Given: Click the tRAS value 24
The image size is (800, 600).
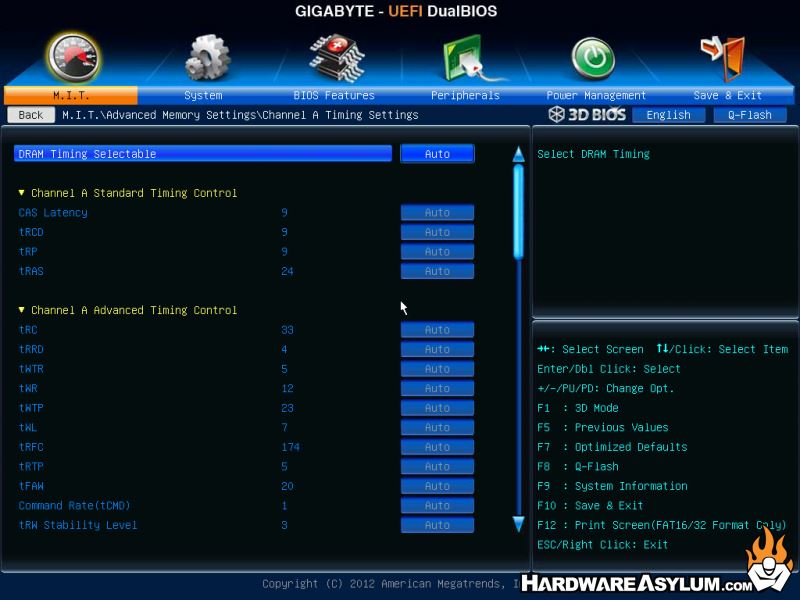Looking at the screenshot, I should coord(287,271).
